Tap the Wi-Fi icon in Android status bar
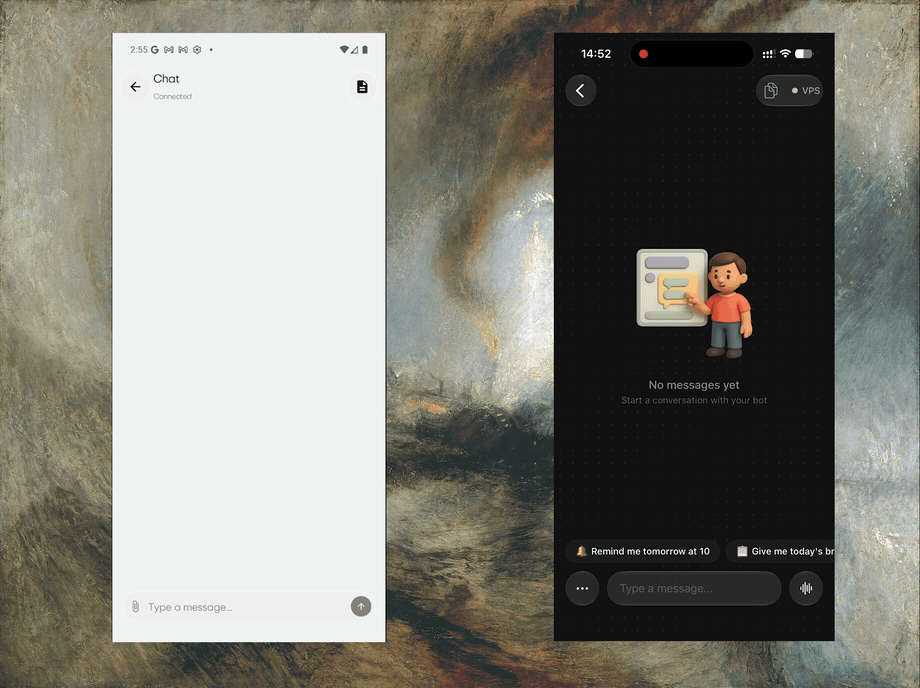Image resolution: width=920 pixels, height=688 pixels. tap(344, 50)
